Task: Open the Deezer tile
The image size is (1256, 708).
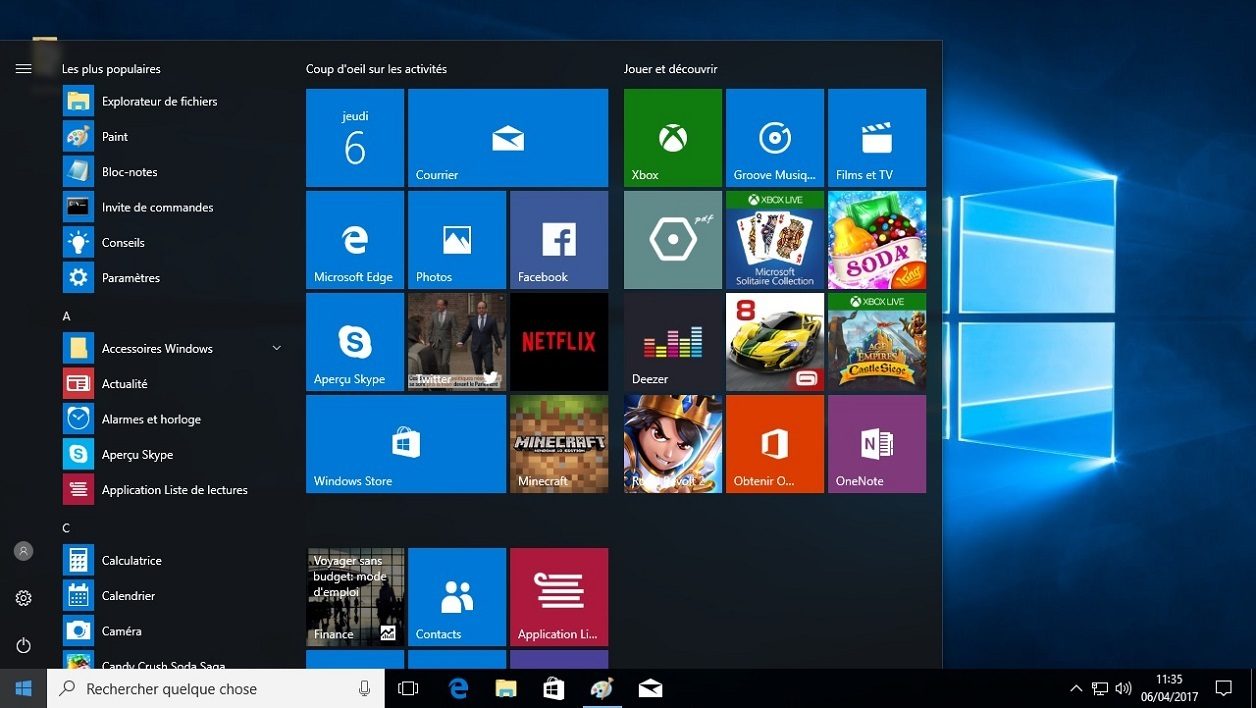Action: pos(673,342)
